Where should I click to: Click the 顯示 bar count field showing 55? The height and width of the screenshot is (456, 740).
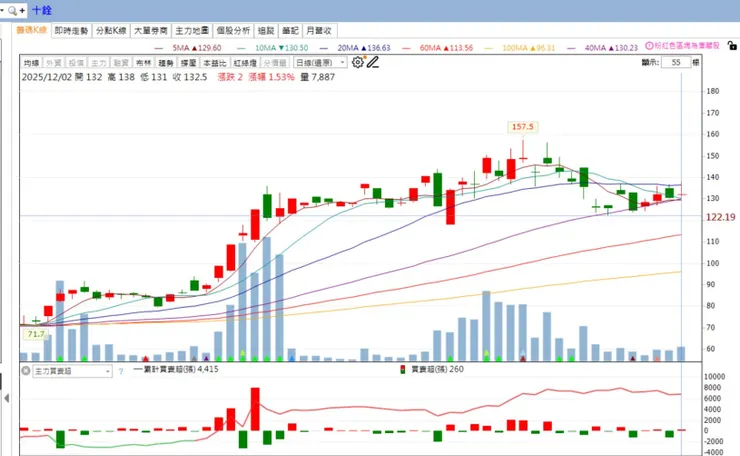(676, 62)
